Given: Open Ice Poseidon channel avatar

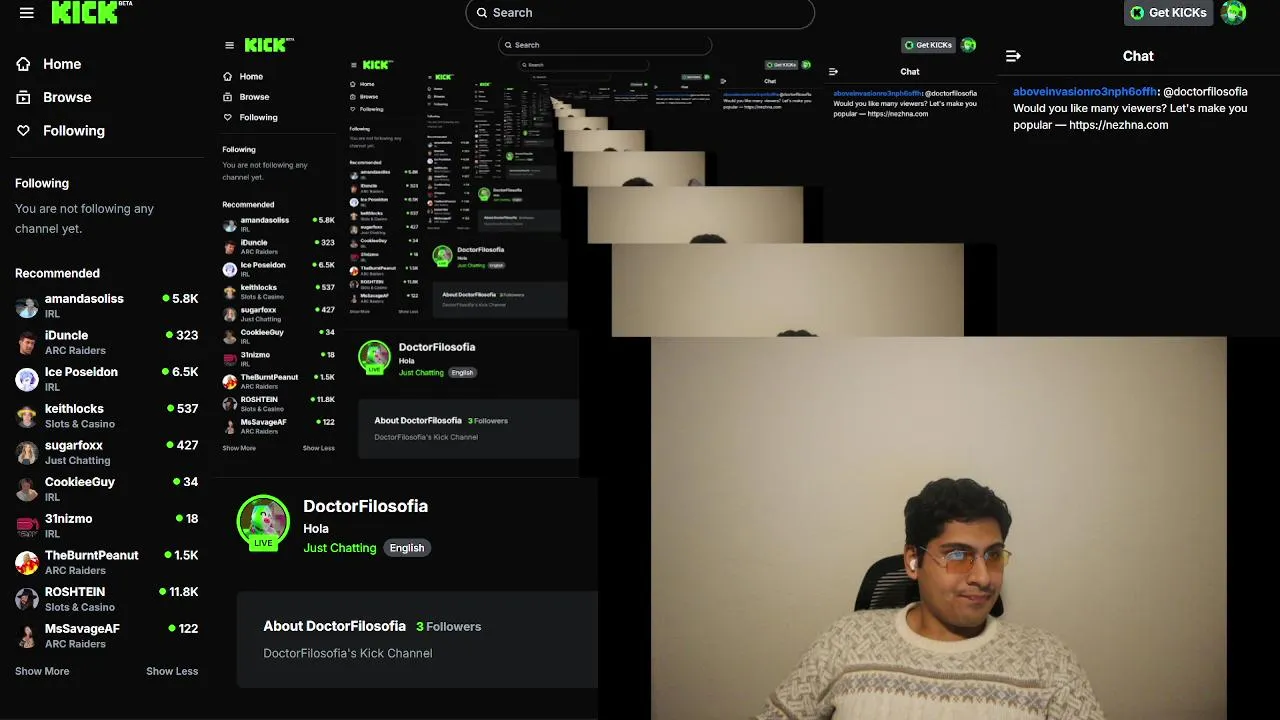Looking at the screenshot, I should pyautogui.click(x=27, y=379).
